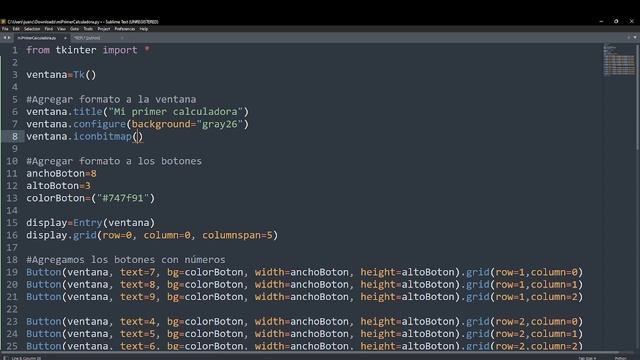Click on "display=Entry(ventana)" text

[x=91, y=223]
